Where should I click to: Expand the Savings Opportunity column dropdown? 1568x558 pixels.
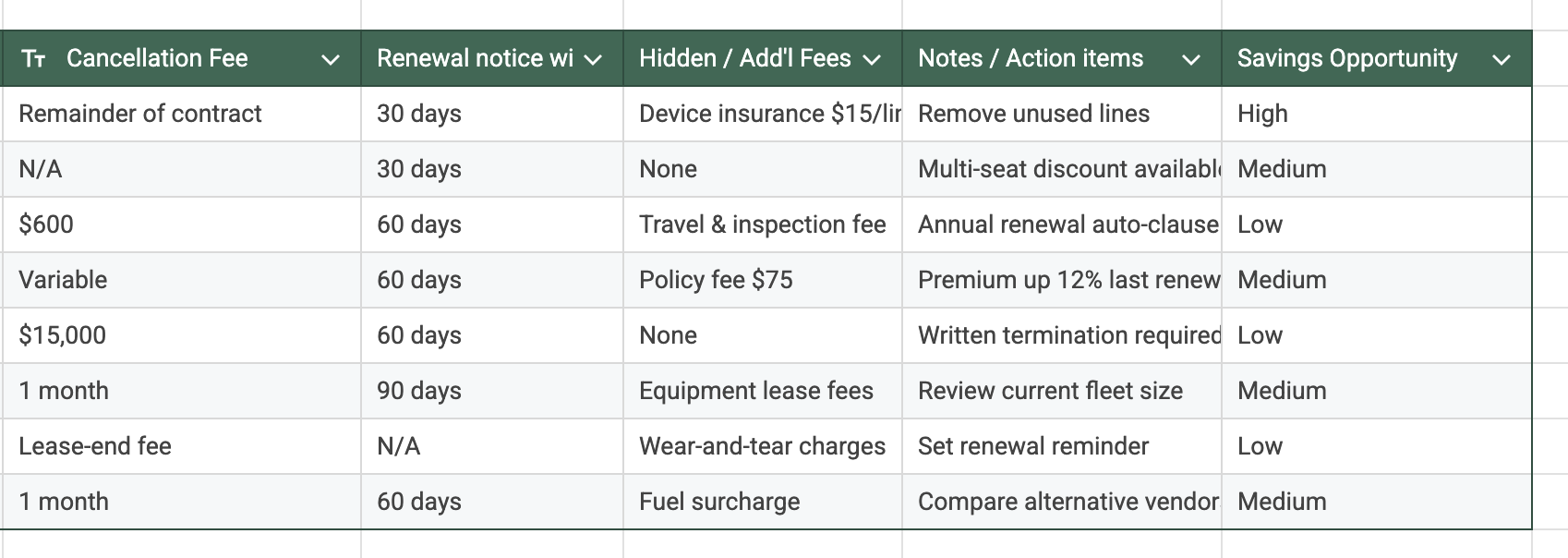coord(1501,60)
